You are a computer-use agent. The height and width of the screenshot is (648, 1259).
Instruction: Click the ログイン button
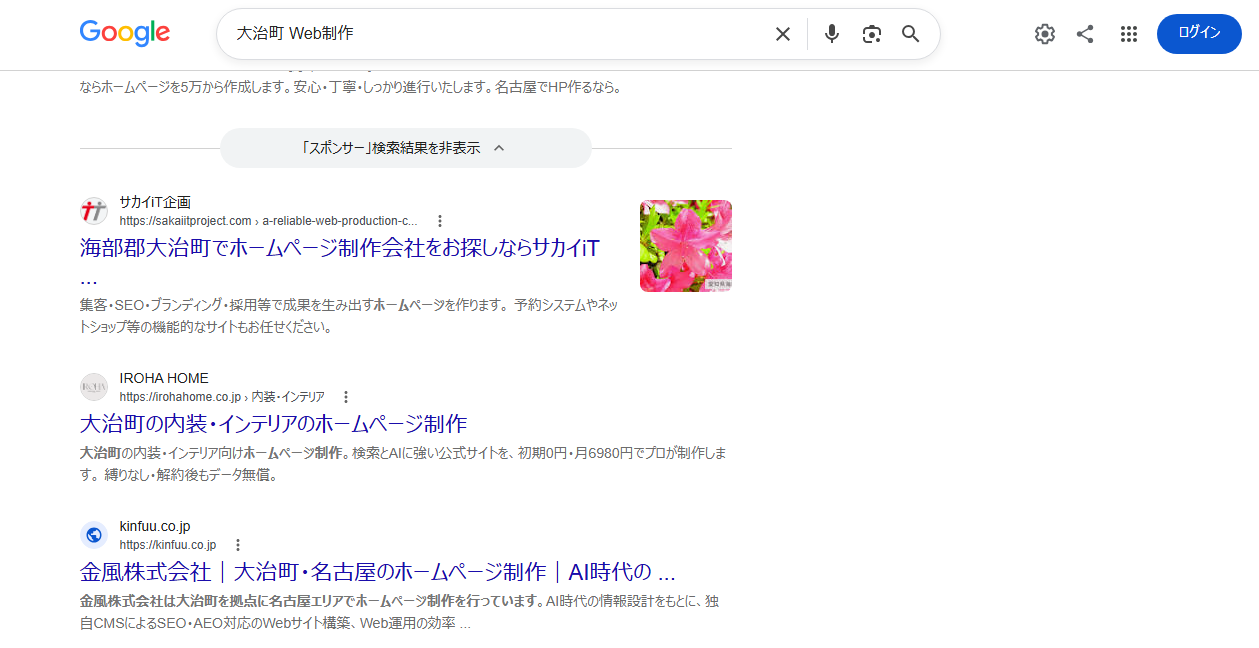[1199, 34]
